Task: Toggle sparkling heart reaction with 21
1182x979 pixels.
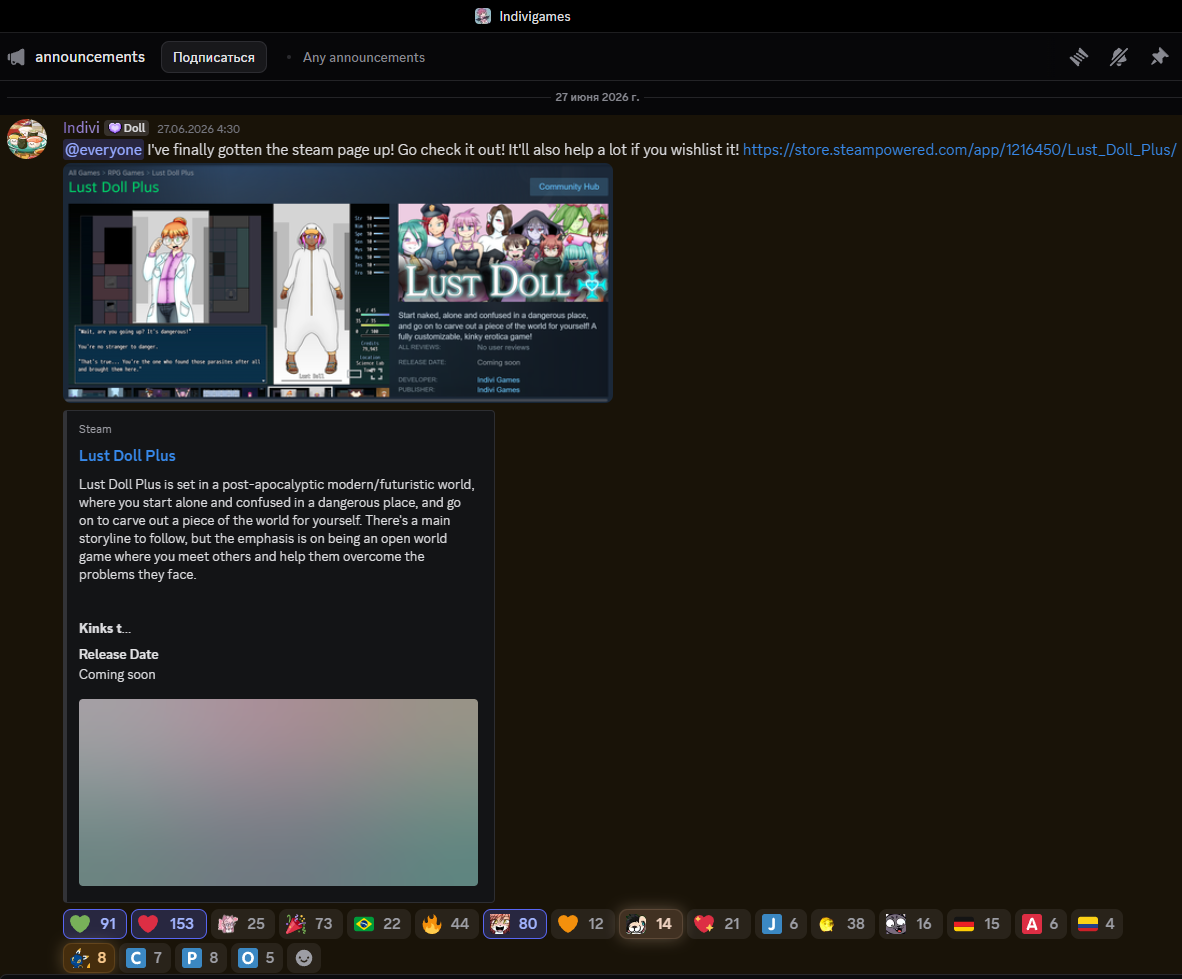Action: pos(718,924)
